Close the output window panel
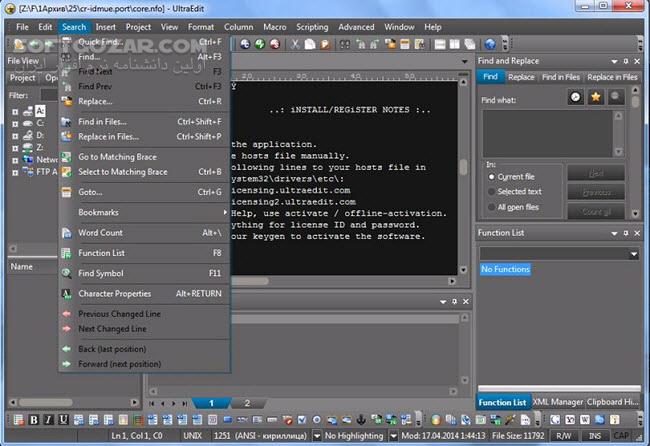 [x=466, y=301]
